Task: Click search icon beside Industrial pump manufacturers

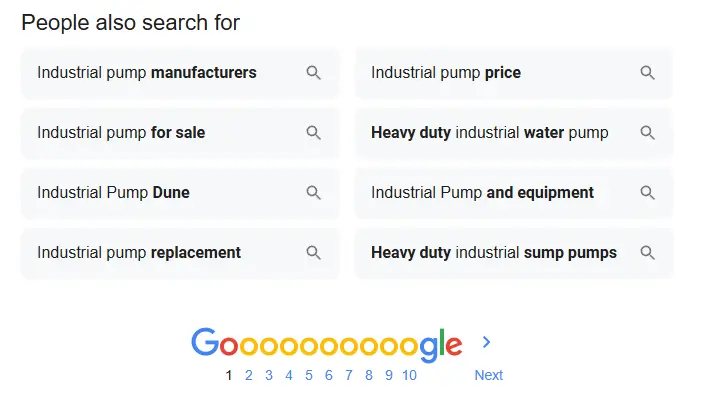Action: pos(313,73)
